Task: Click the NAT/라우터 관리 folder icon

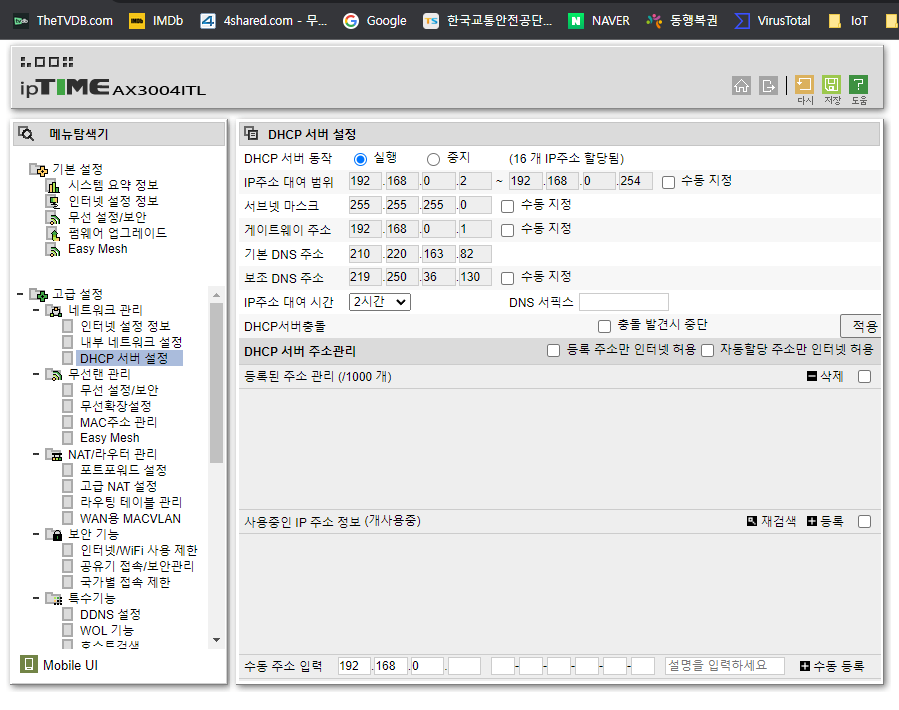Action: (x=54, y=455)
